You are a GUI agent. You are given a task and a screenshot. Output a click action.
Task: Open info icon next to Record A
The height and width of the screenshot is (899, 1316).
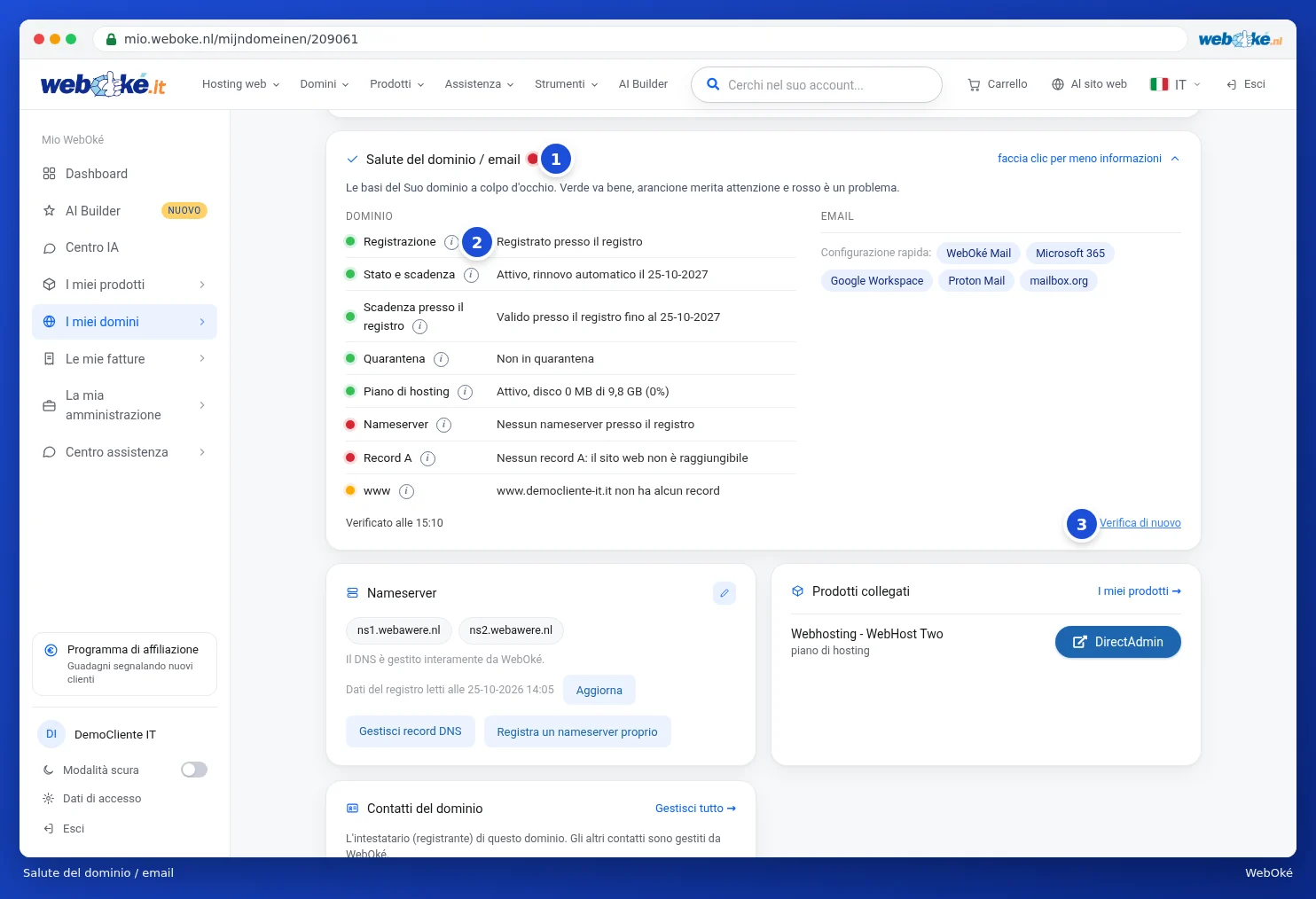click(427, 458)
